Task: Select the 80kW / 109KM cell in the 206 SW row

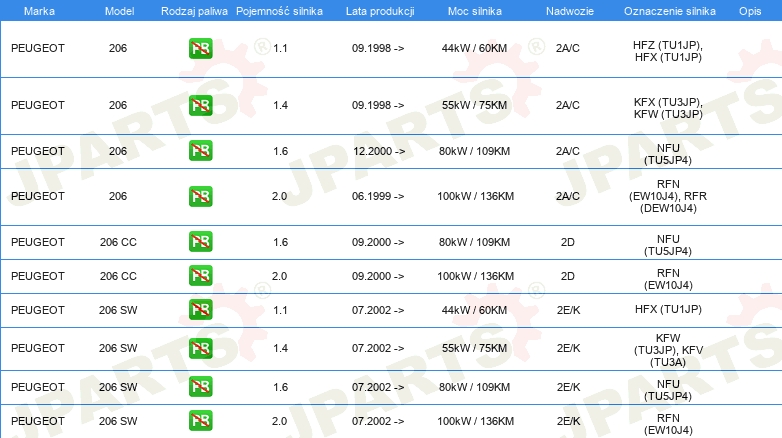Action: point(474,387)
